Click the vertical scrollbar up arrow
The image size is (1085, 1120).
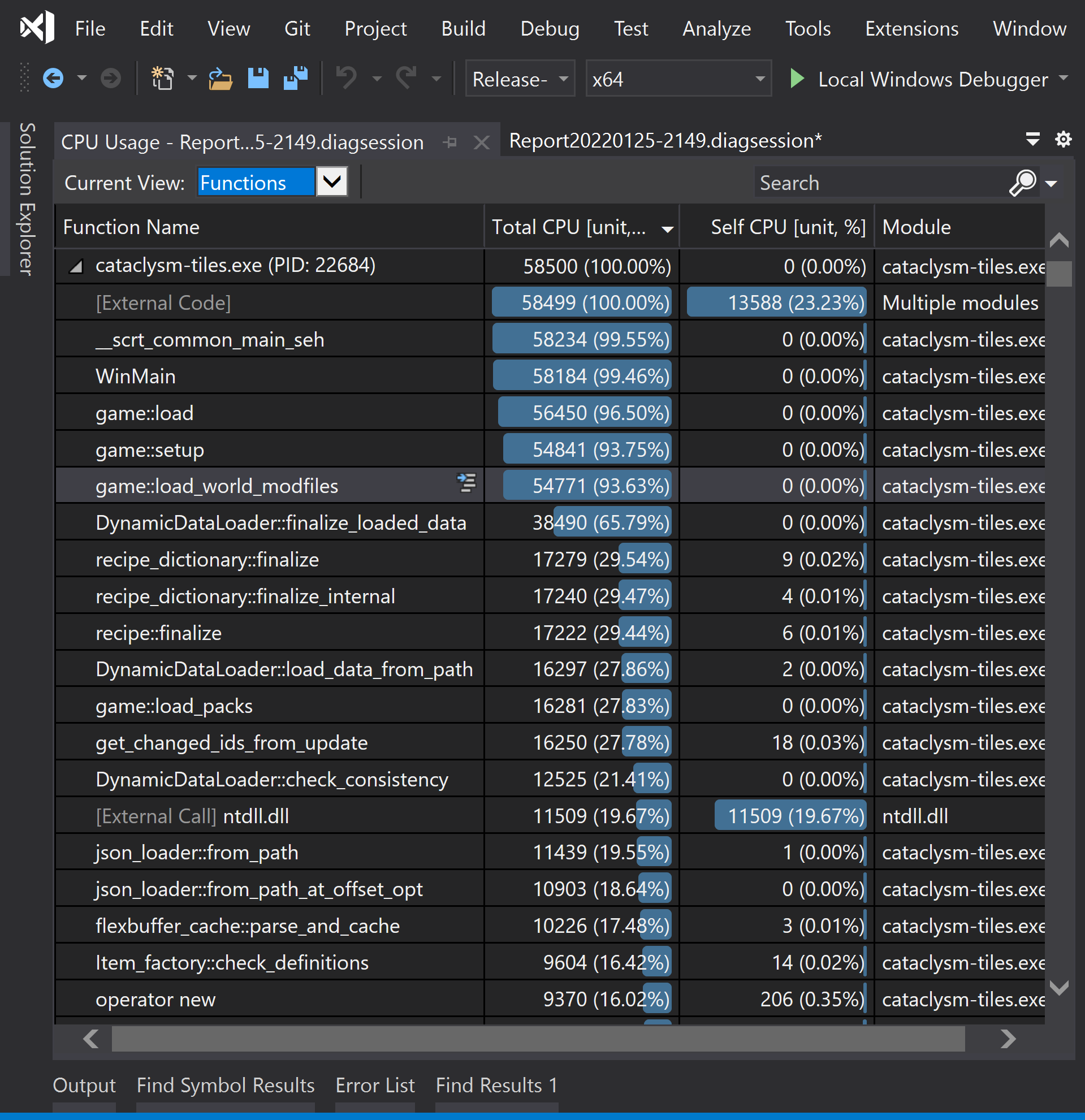pyautogui.click(x=1059, y=240)
